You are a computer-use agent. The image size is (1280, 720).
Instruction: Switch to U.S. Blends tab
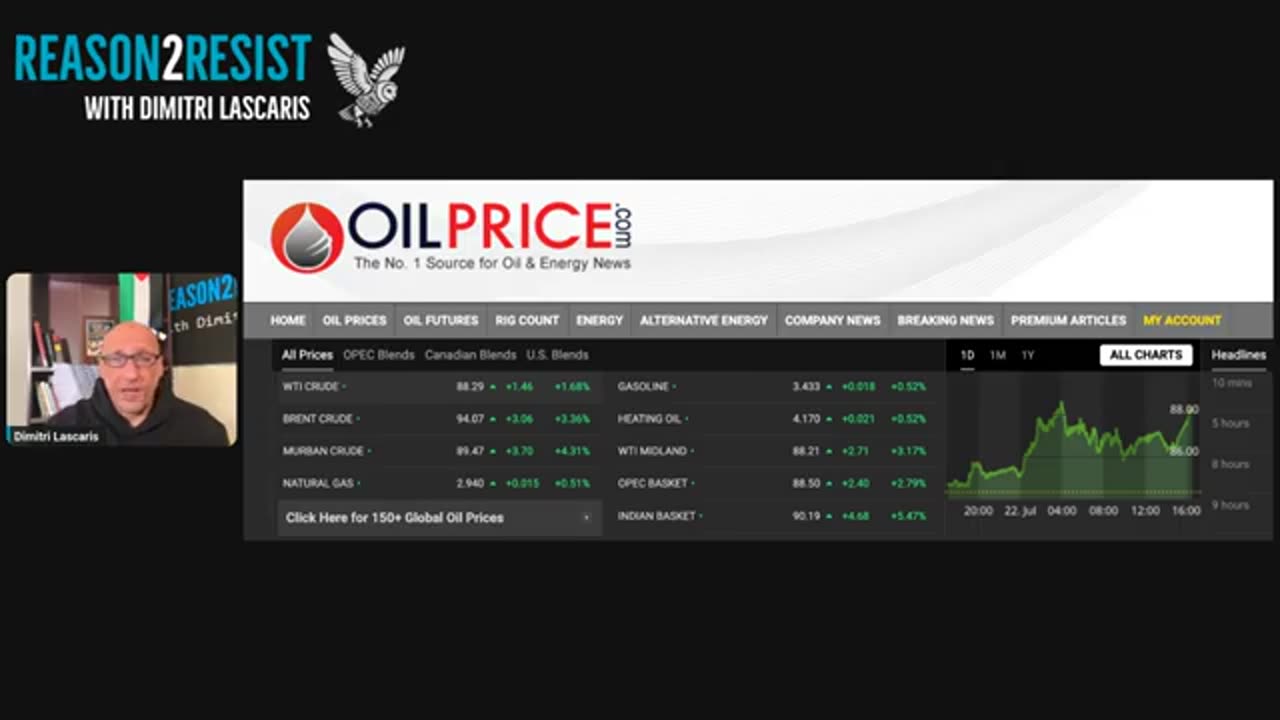click(x=557, y=355)
